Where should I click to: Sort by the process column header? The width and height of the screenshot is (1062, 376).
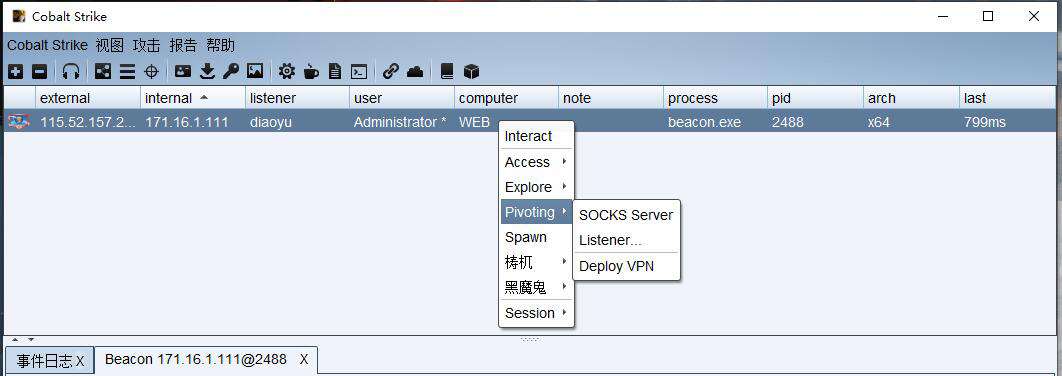click(715, 98)
